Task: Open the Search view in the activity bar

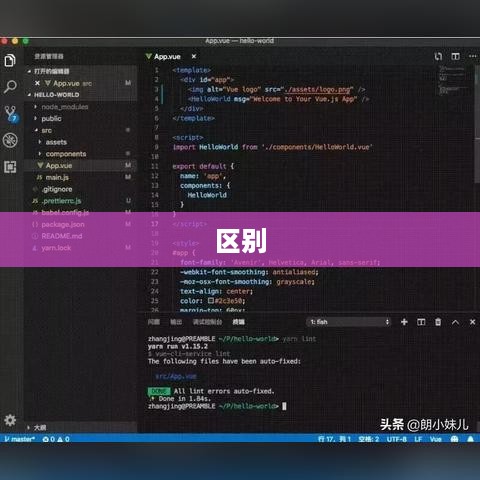Action: pos(10,86)
